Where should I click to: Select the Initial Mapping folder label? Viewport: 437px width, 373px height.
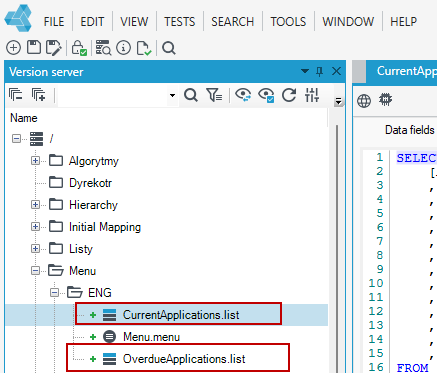tap(105, 227)
